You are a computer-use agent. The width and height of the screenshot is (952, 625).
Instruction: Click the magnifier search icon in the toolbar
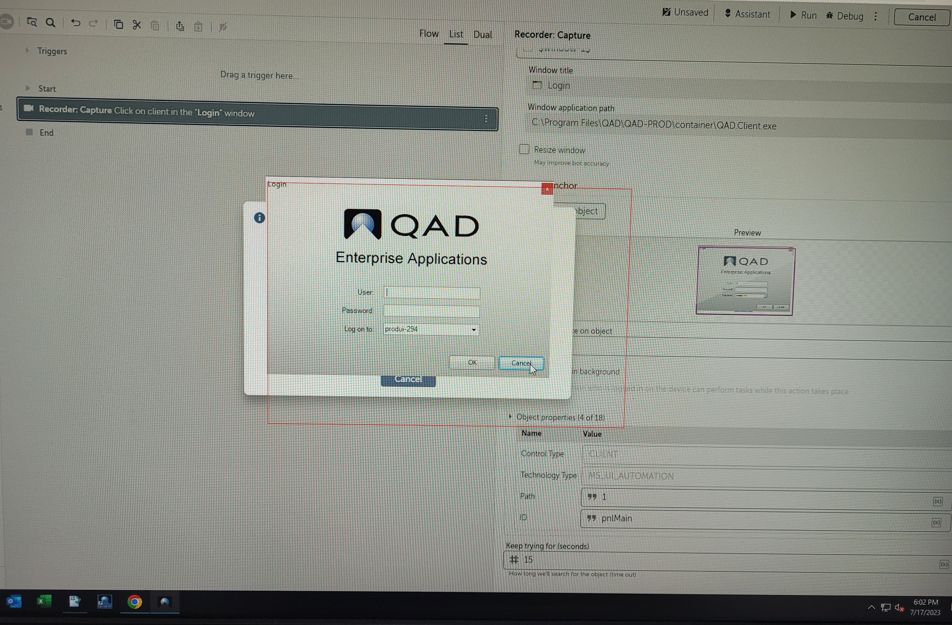point(50,23)
